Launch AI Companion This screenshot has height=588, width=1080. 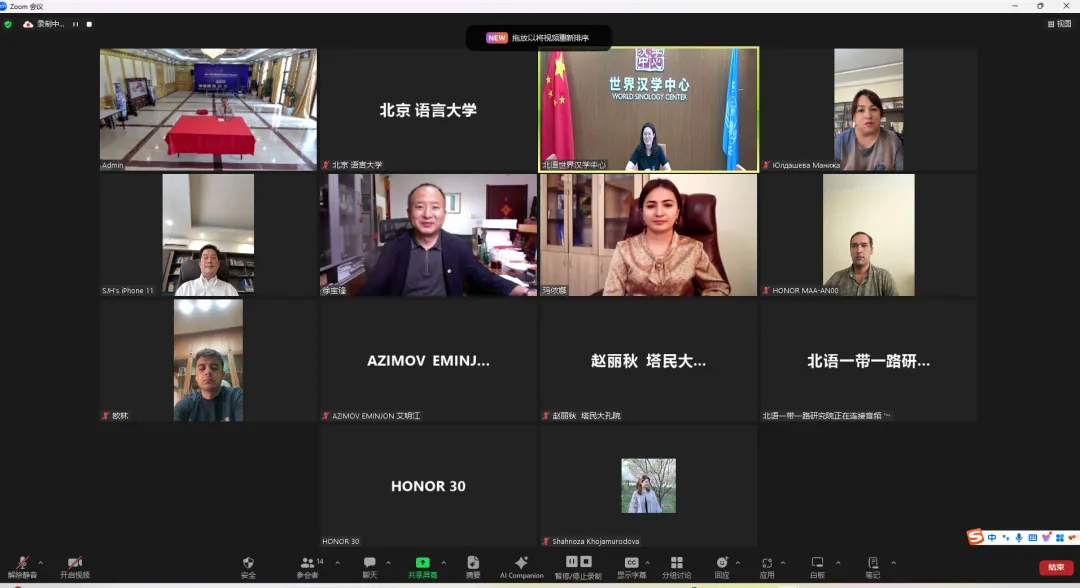pos(521,566)
